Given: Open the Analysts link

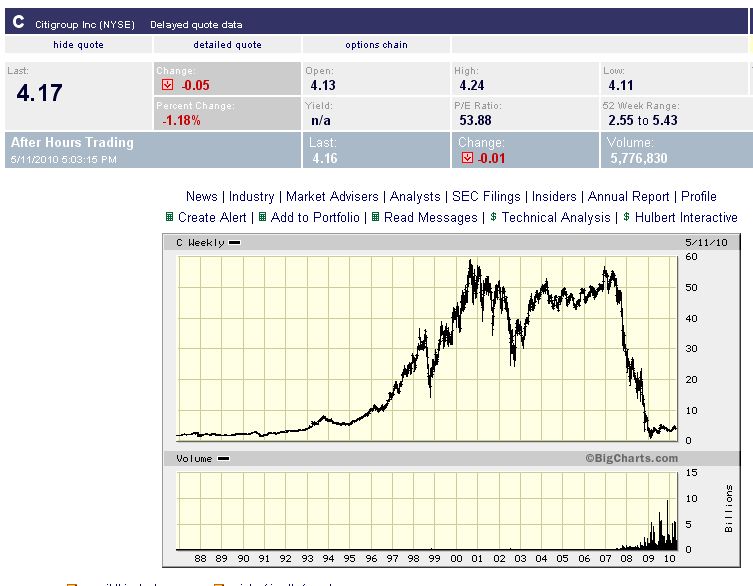Looking at the screenshot, I should (415, 196).
